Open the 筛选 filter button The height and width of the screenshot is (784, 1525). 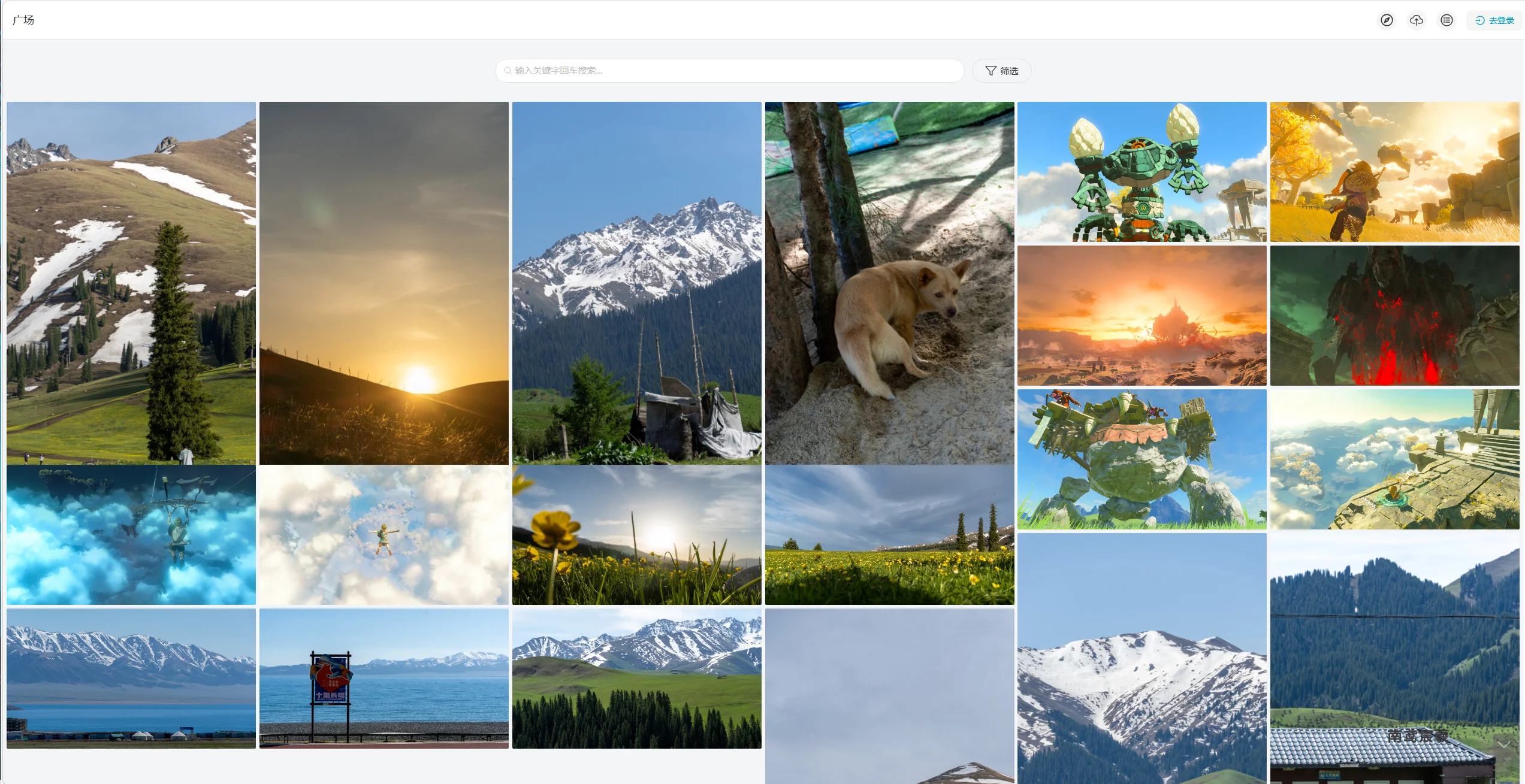click(x=1001, y=71)
